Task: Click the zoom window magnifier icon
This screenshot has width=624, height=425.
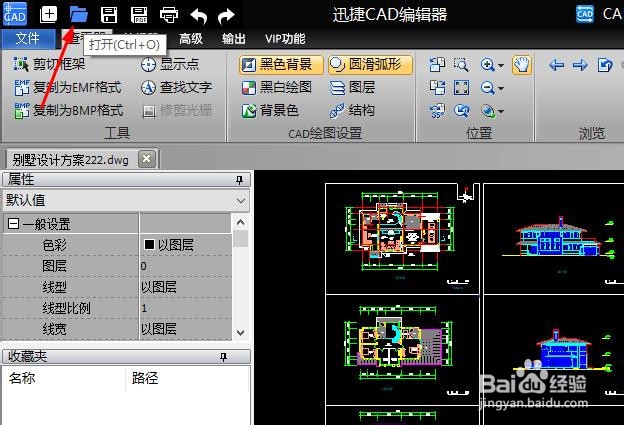Action: 461,64
